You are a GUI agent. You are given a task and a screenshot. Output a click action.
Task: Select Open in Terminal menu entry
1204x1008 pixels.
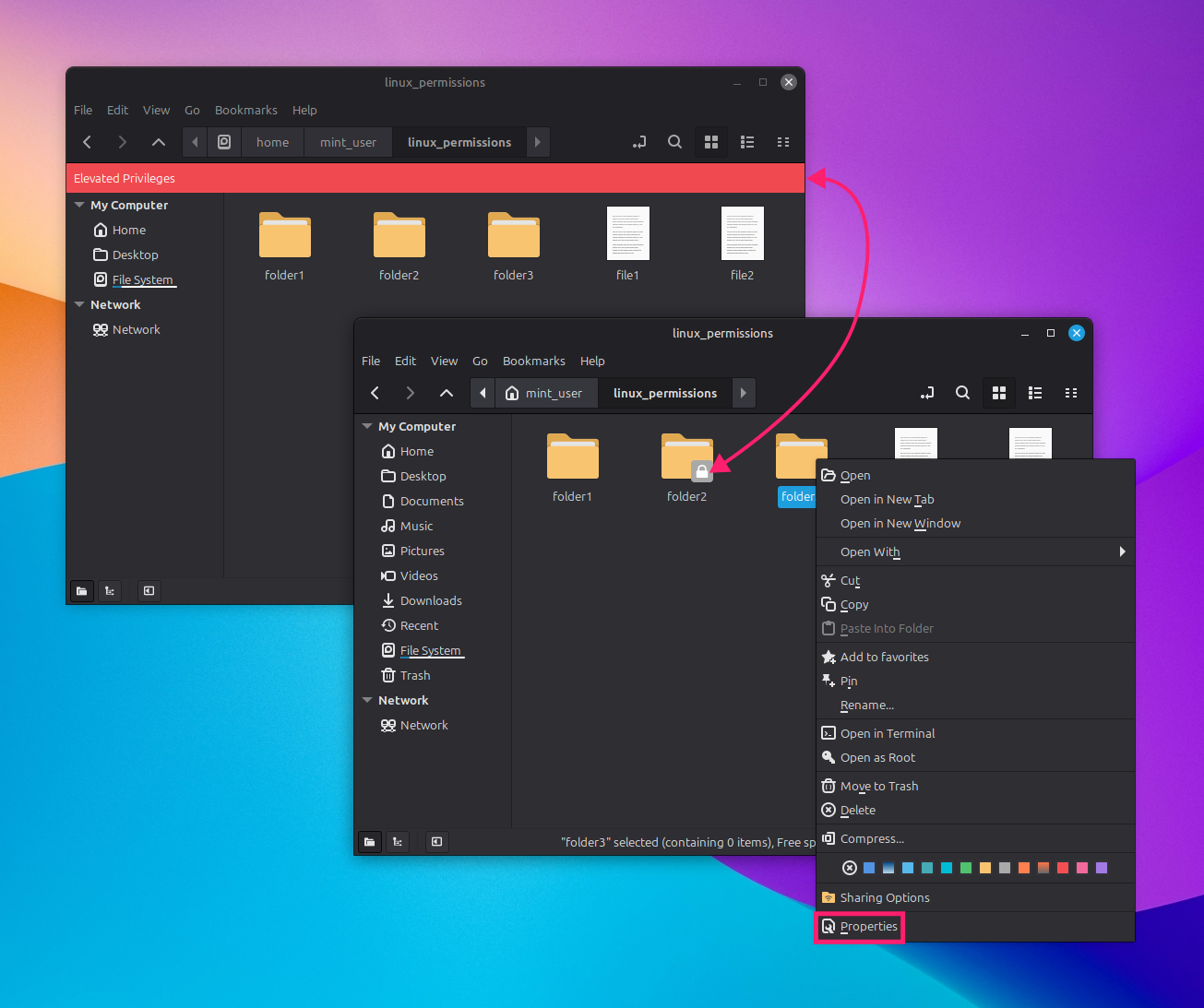point(975,733)
